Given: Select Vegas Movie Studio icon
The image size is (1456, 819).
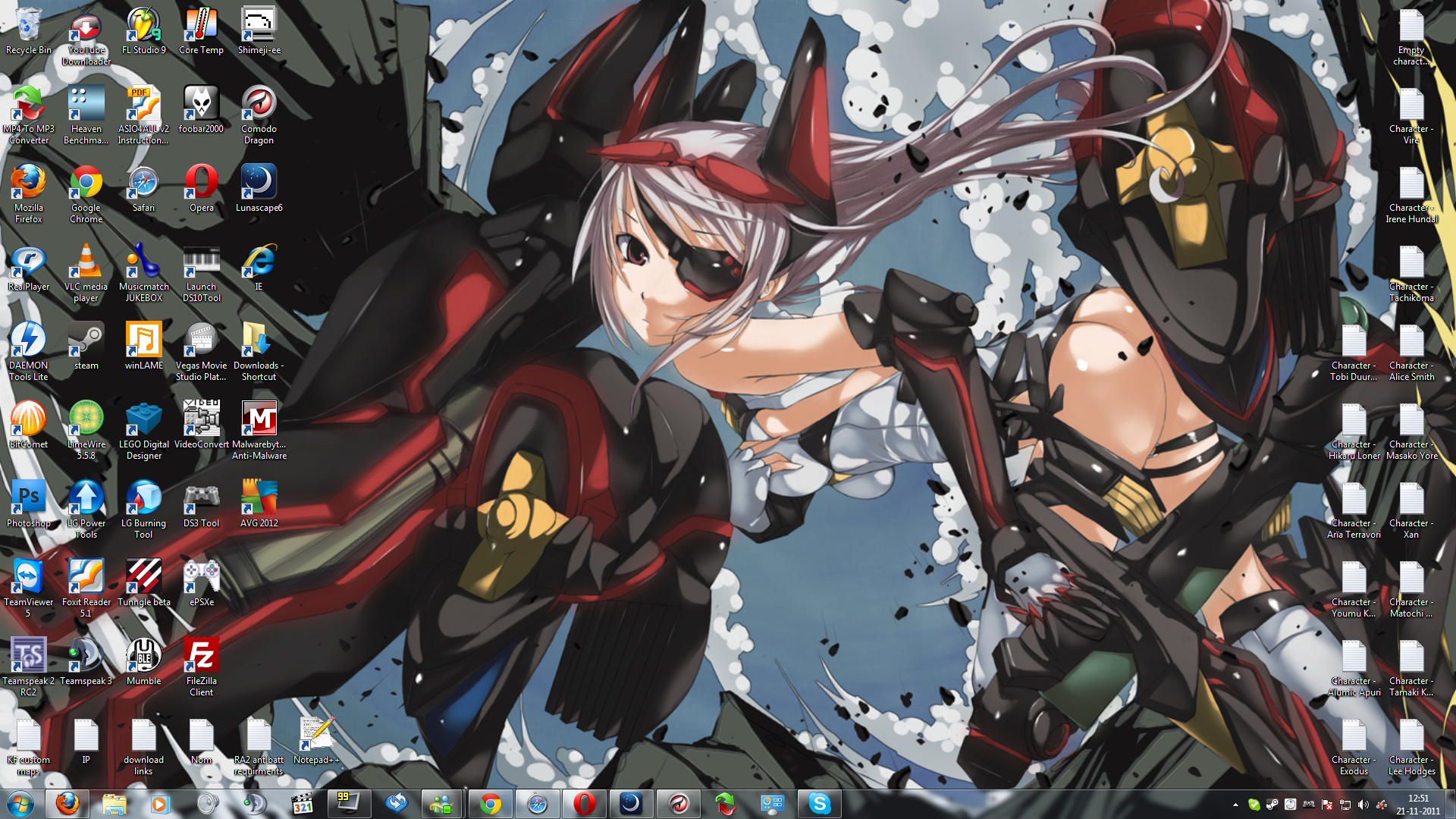Looking at the screenshot, I should (x=202, y=352).
